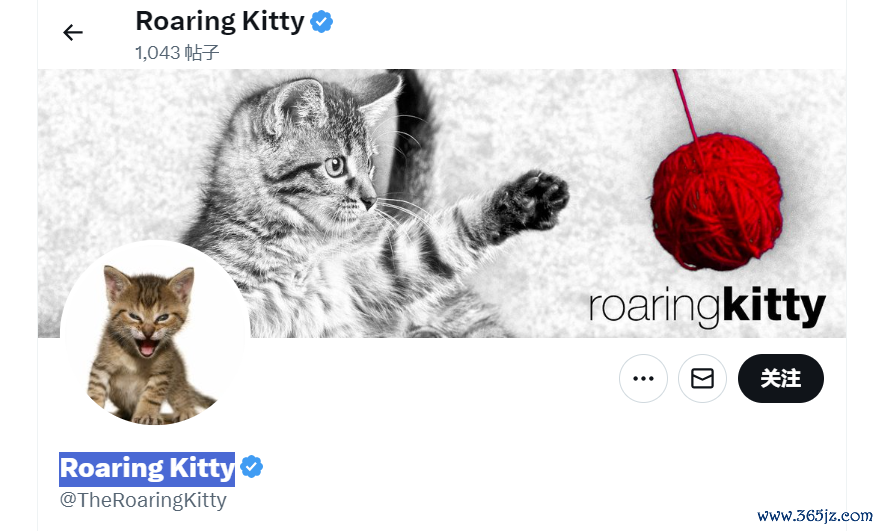Click the thin "roaring" word in banner logo
This screenshot has width=880, height=531.
(x=654, y=306)
